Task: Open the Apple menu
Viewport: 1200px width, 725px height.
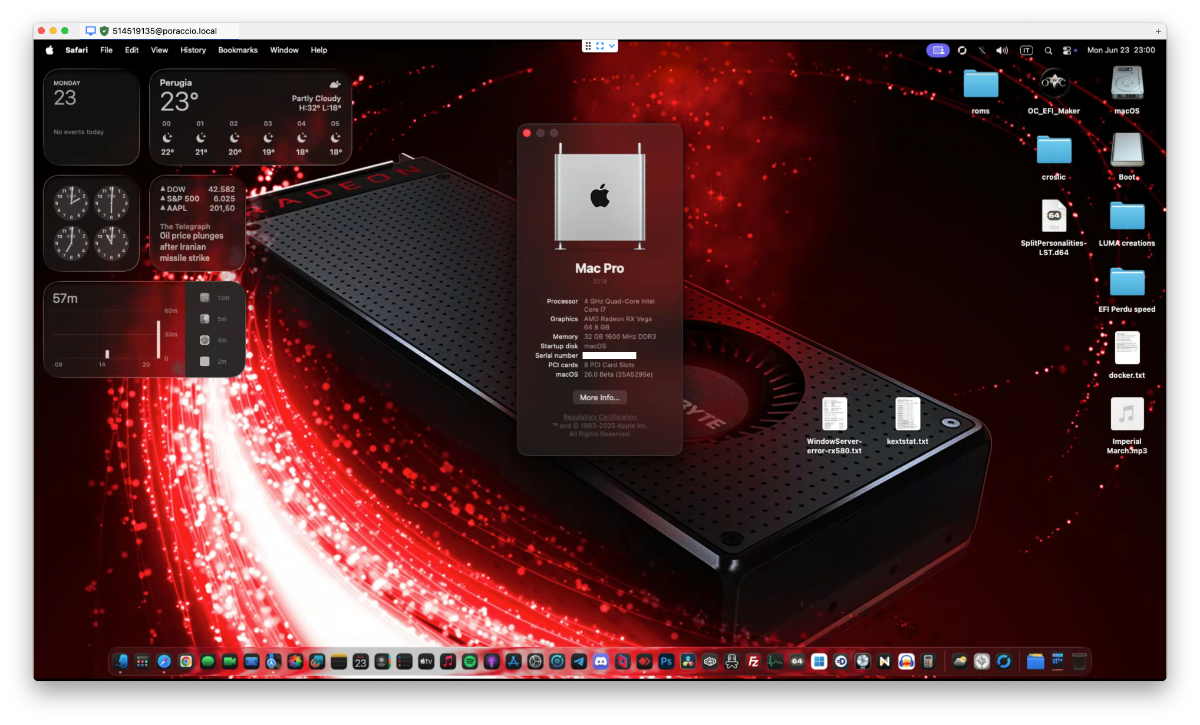Action: pyautogui.click(x=49, y=49)
